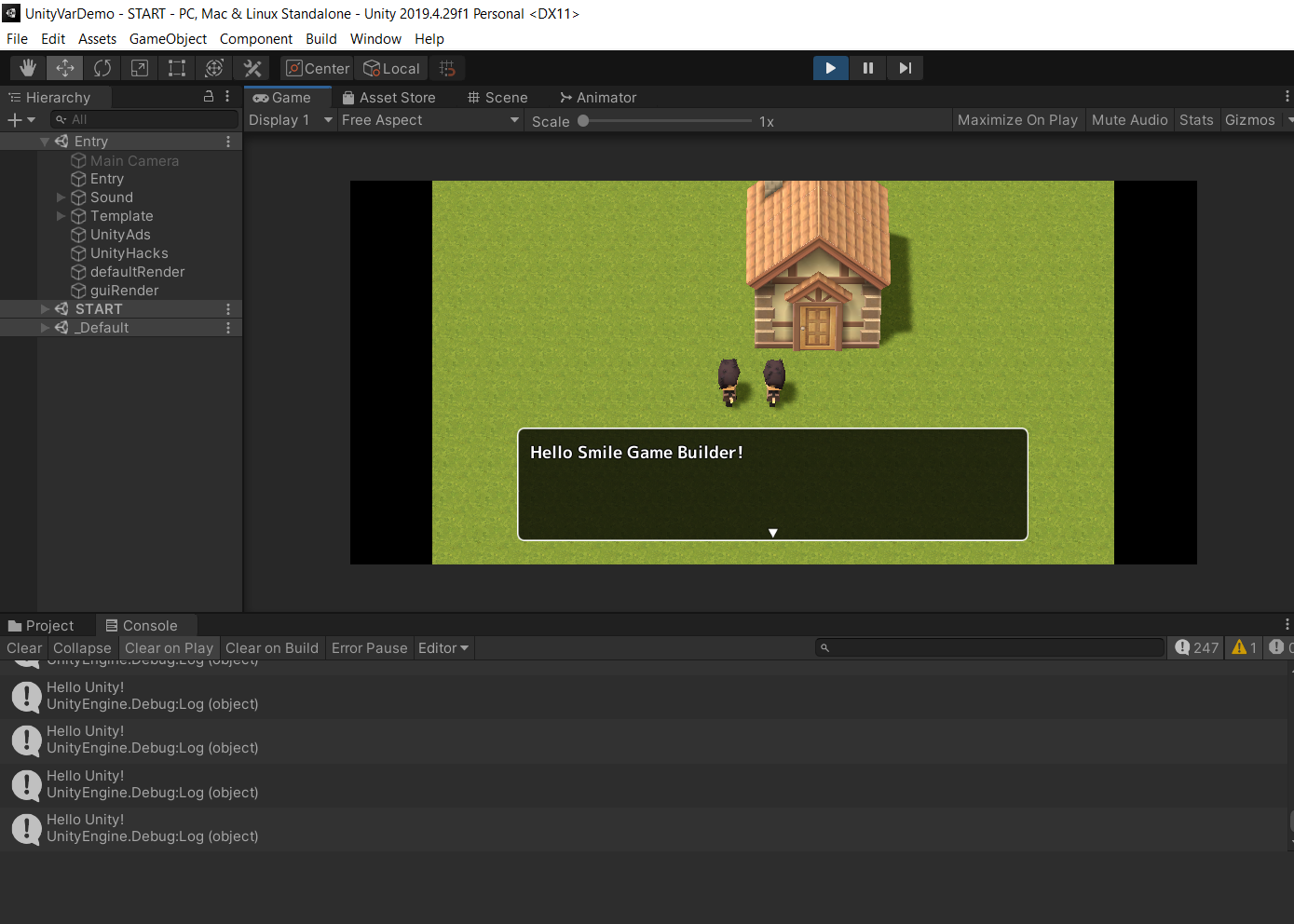Select the guiRender object
The width and height of the screenshot is (1294, 924).
[124, 291]
